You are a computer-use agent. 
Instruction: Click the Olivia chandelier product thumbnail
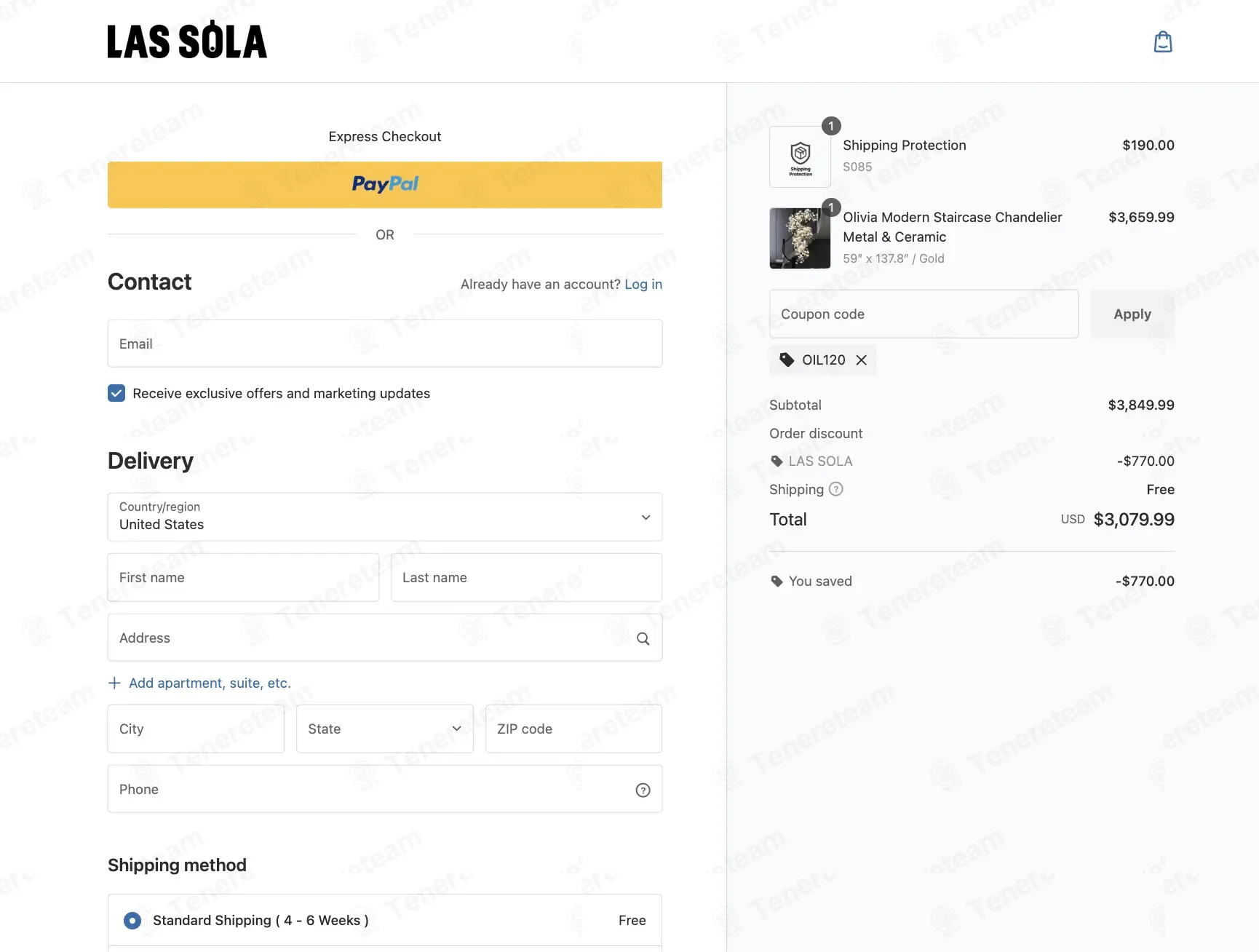pos(800,238)
